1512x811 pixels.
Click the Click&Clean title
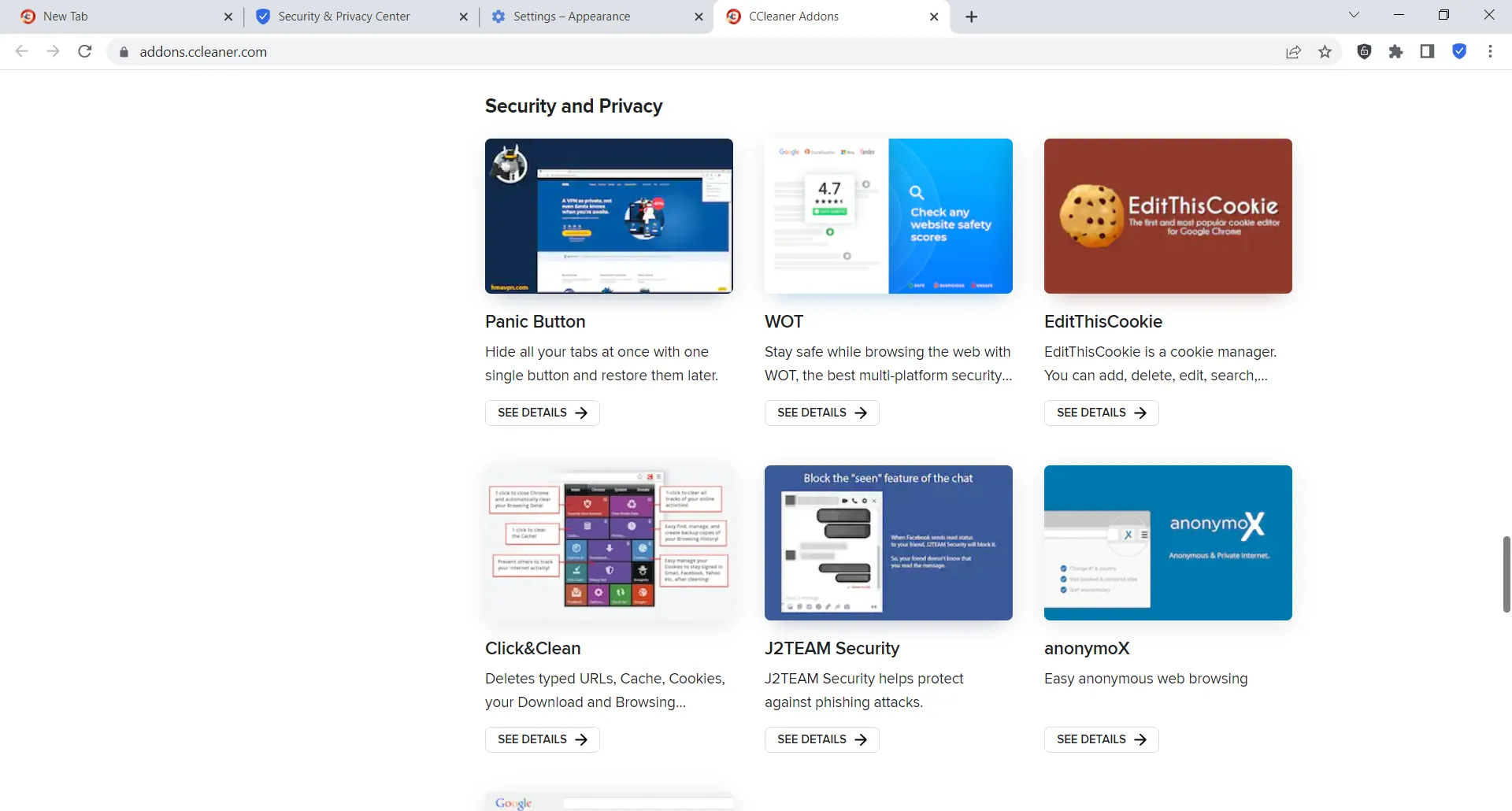pyautogui.click(x=533, y=648)
